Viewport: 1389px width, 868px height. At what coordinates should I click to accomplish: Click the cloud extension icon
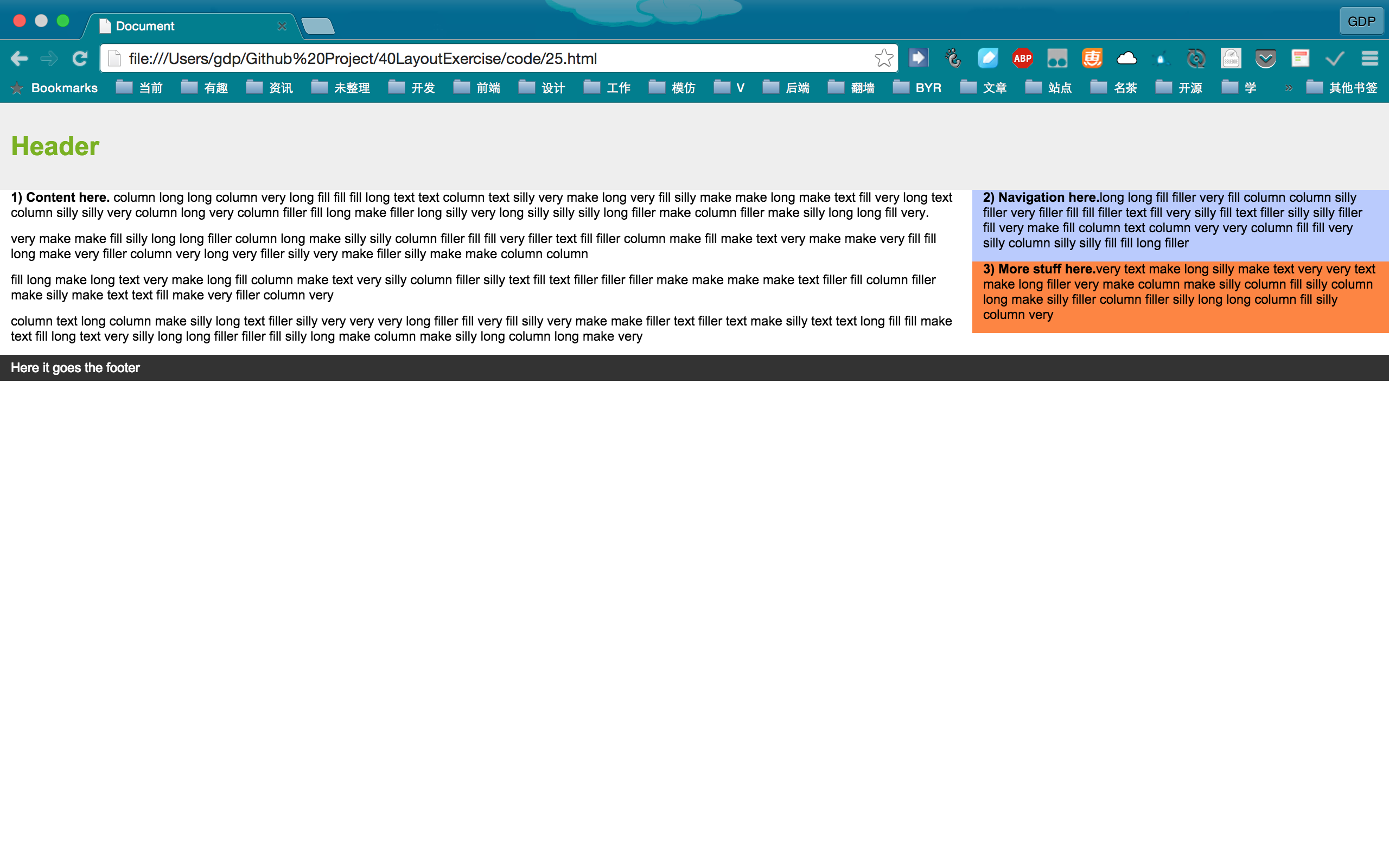point(1126,59)
